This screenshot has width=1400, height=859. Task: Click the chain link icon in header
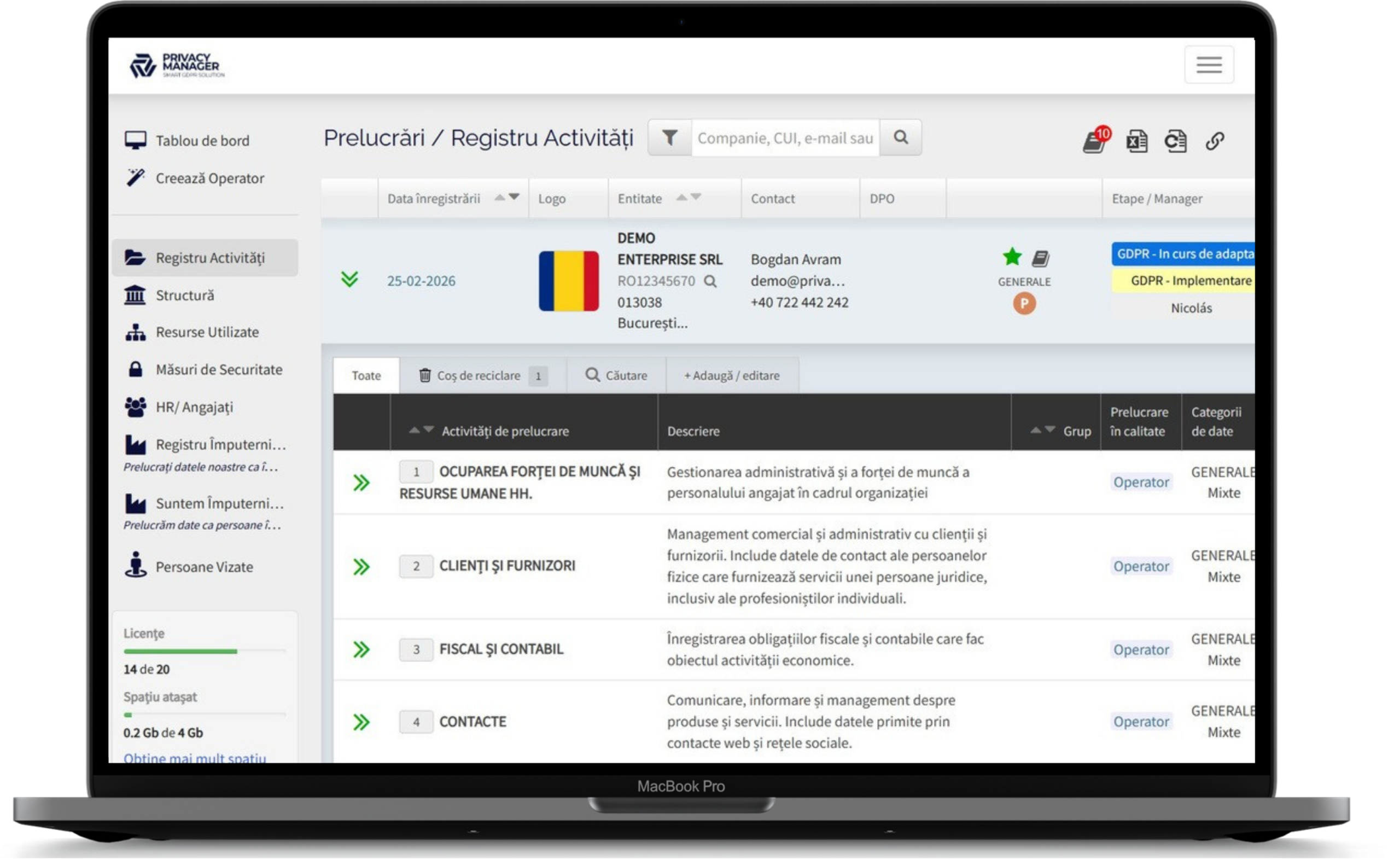coord(1214,141)
